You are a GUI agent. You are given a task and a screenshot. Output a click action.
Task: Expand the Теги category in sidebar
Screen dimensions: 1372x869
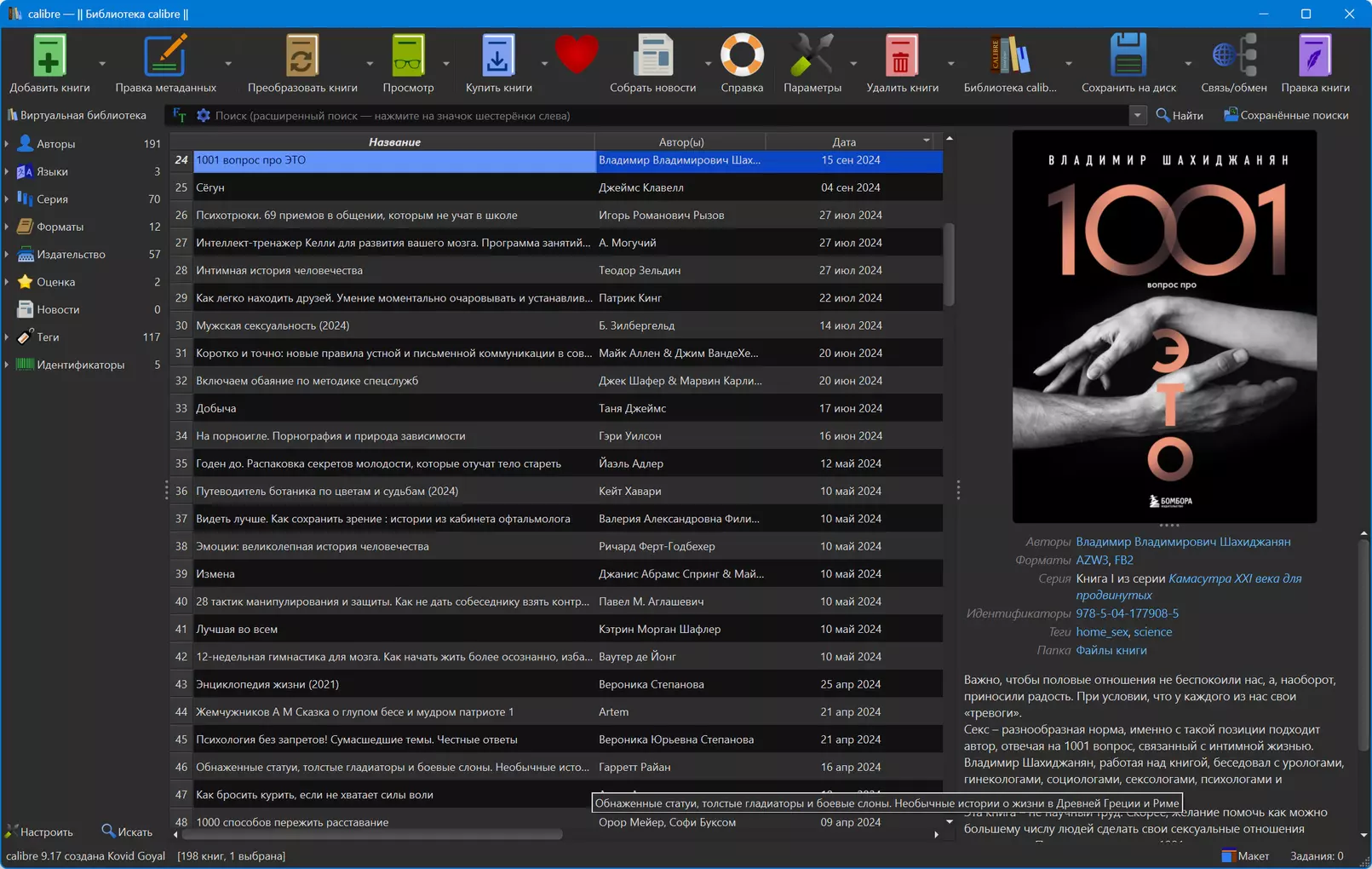click(7, 337)
